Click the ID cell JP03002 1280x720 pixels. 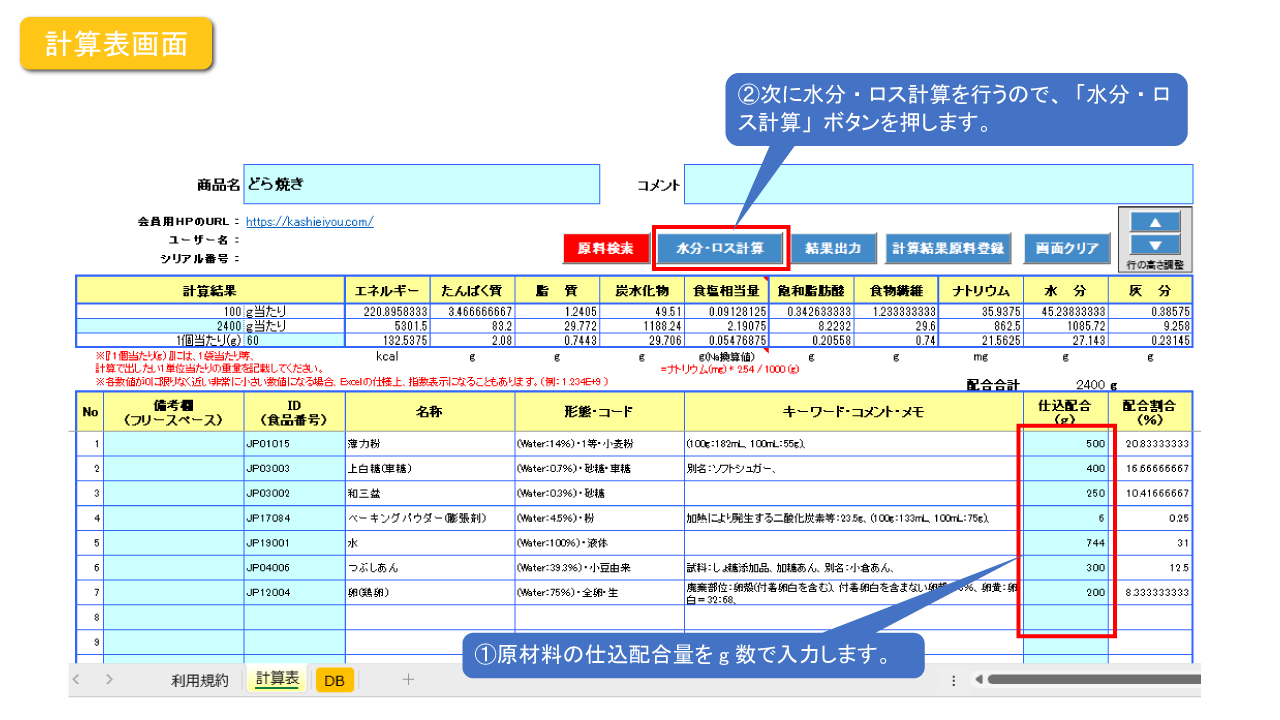click(294, 493)
